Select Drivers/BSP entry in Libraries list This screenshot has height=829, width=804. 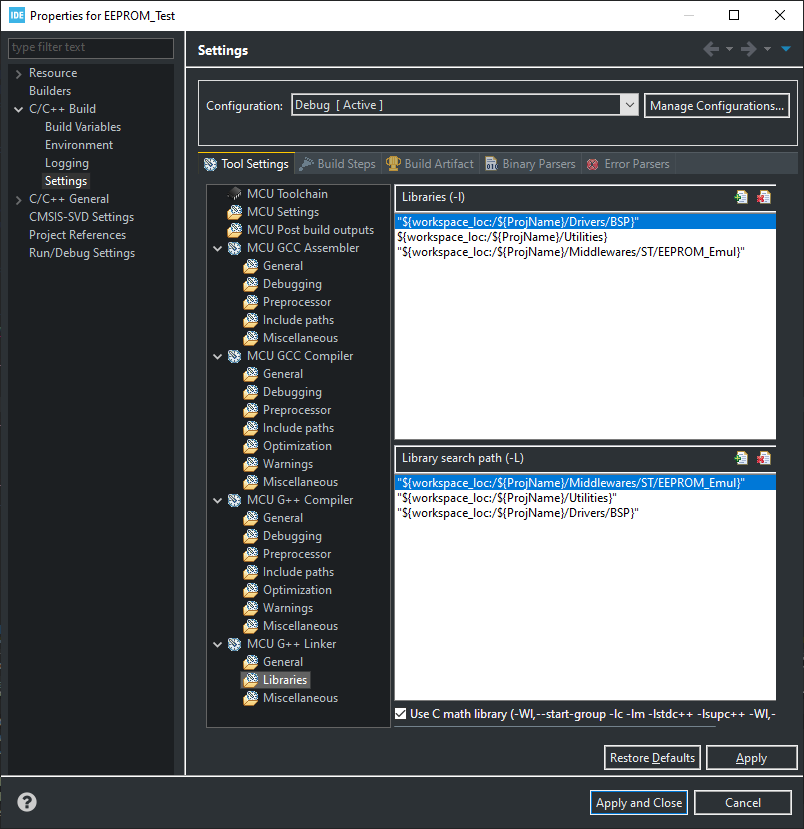click(x=585, y=222)
